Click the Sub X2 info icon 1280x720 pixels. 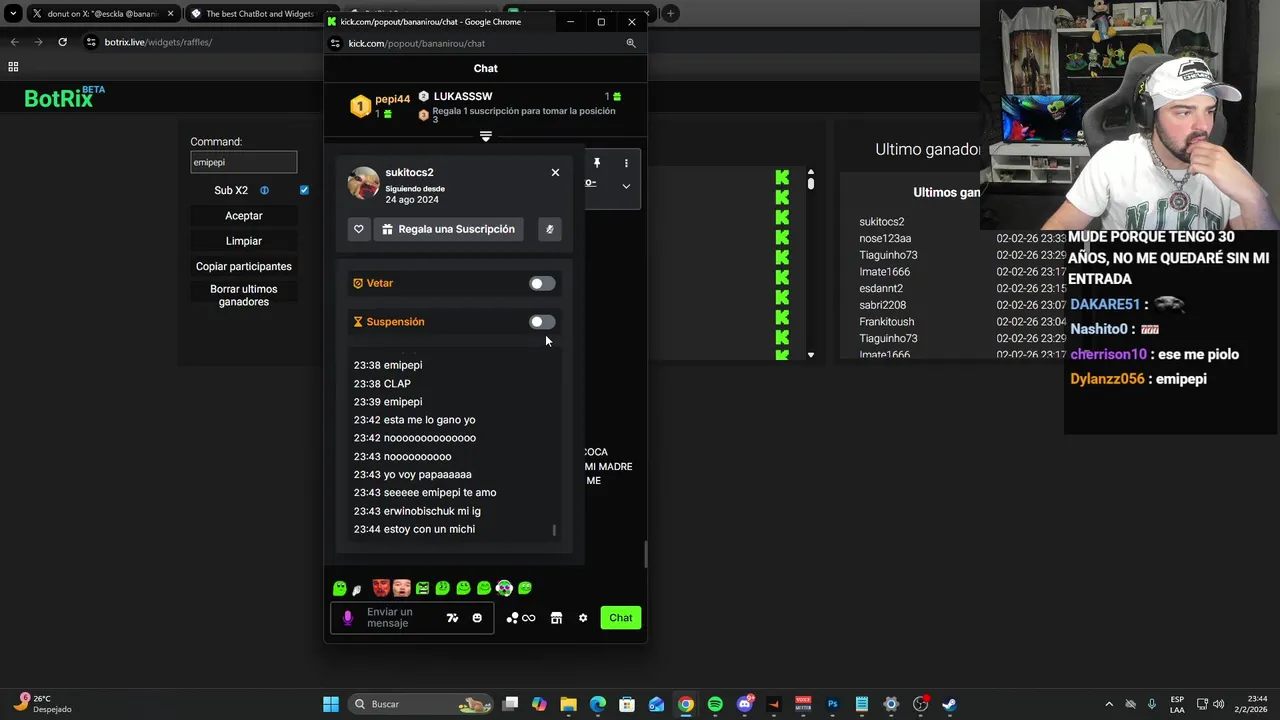[264, 190]
